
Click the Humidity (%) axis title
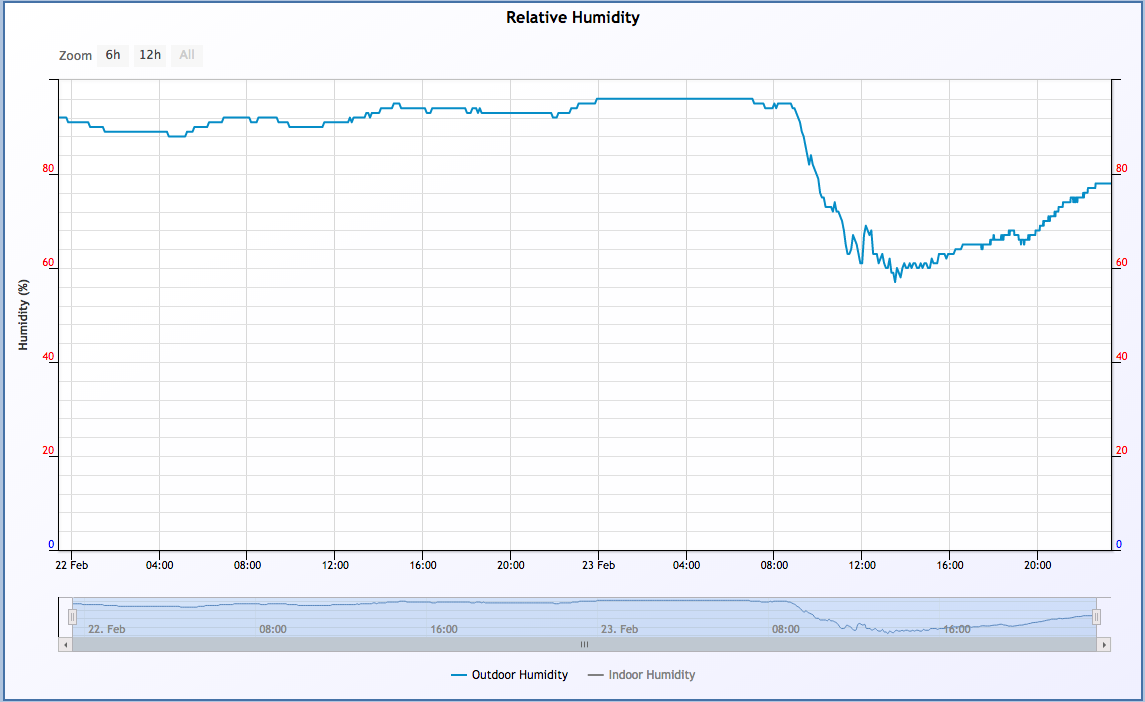[x=23, y=315]
